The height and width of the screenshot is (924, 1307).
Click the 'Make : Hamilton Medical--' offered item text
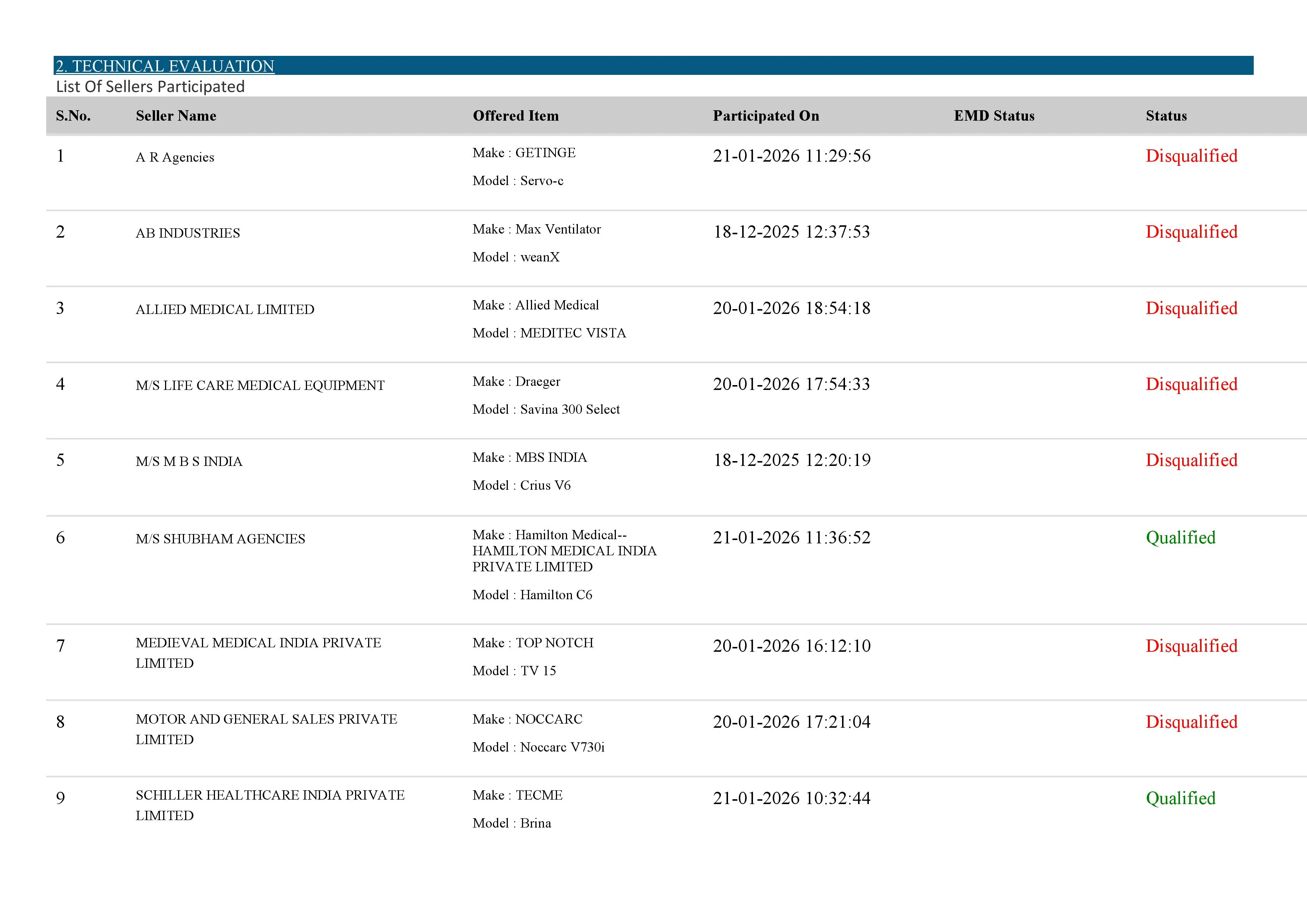coord(565,551)
